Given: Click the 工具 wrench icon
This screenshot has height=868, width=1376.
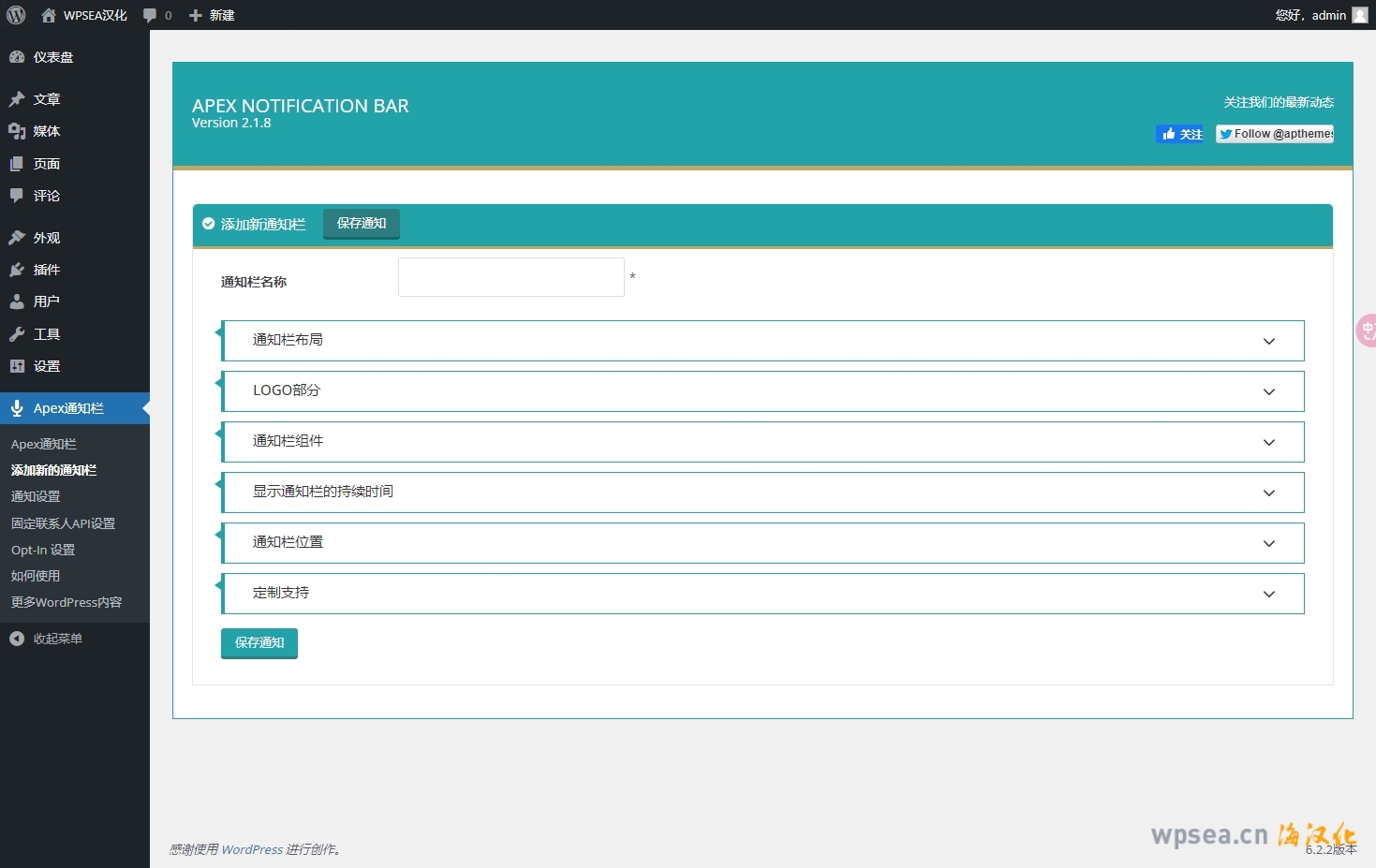Looking at the screenshot, I should [17, 334].
